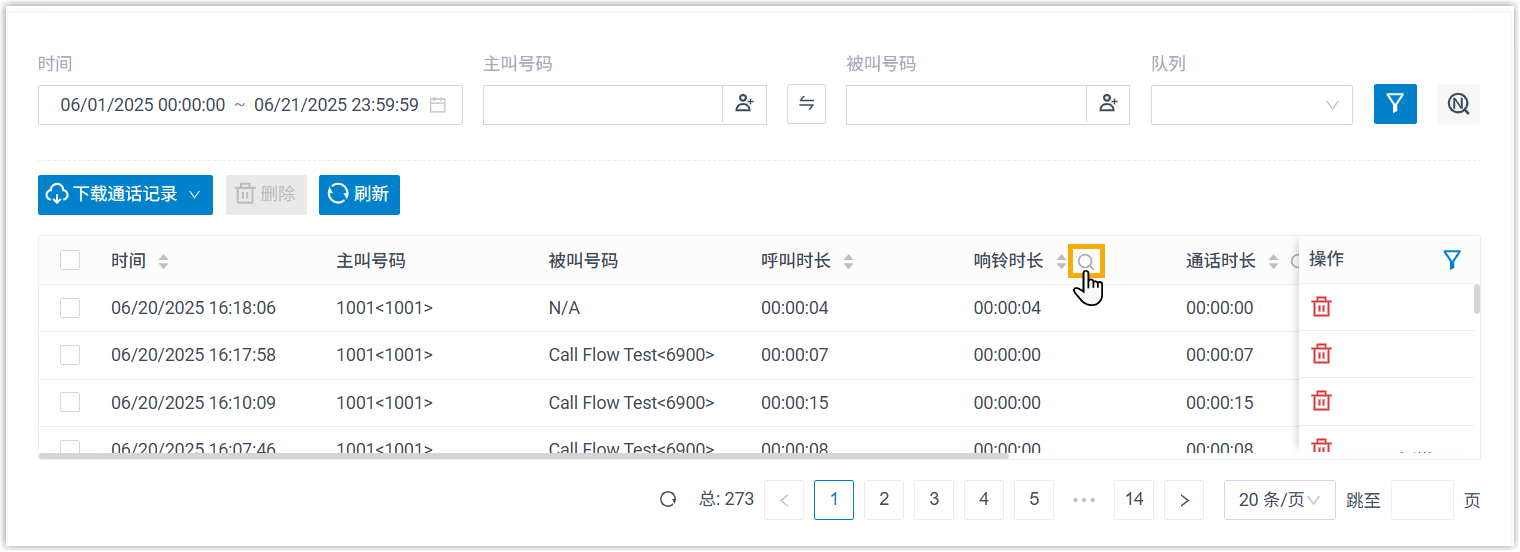Delete the 16:18:06 call record
The height and width of the screenshot is (552, 1520).
click(1321, 307)
